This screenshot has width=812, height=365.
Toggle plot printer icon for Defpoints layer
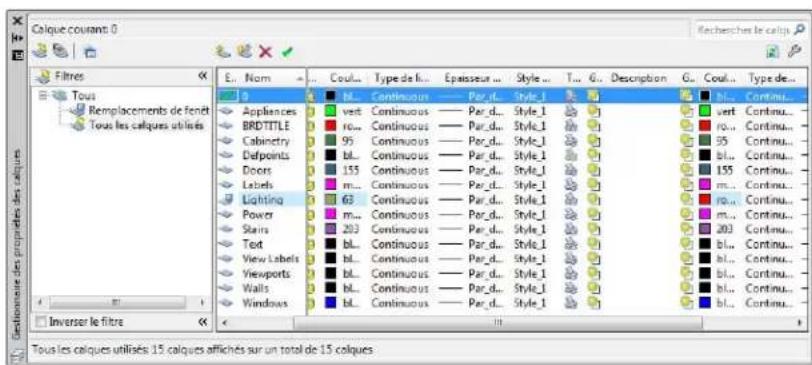point(570,155)
